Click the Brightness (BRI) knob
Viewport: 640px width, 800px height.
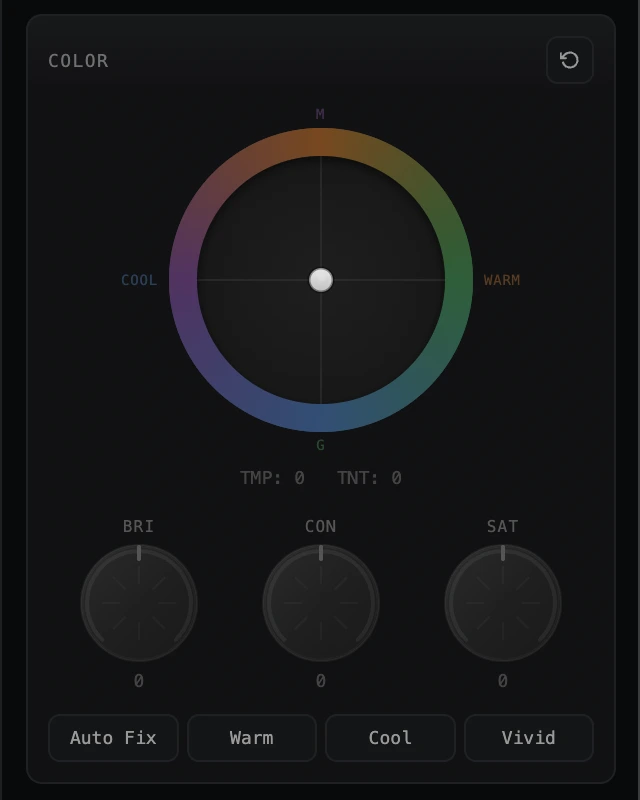pyautogui.click(x=139, y=603)
